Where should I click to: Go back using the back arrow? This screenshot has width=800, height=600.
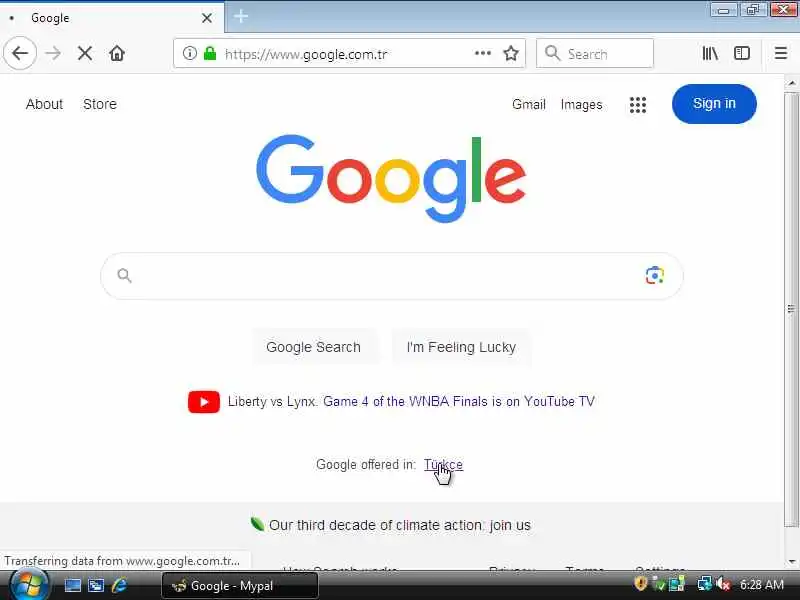pos(20,53)
